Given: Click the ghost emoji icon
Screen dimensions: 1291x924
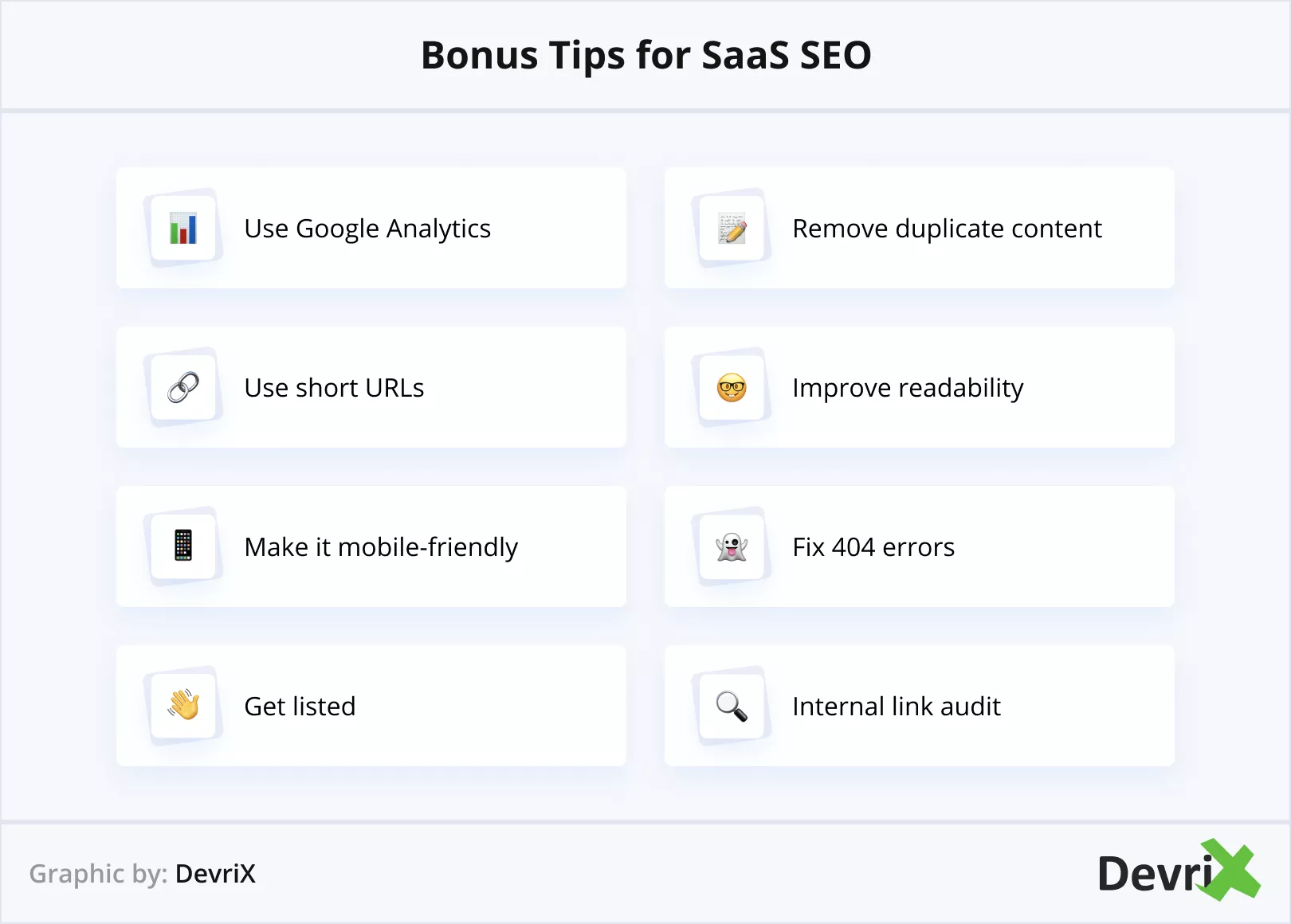Looking at the screenshot, I should point(732,547).
